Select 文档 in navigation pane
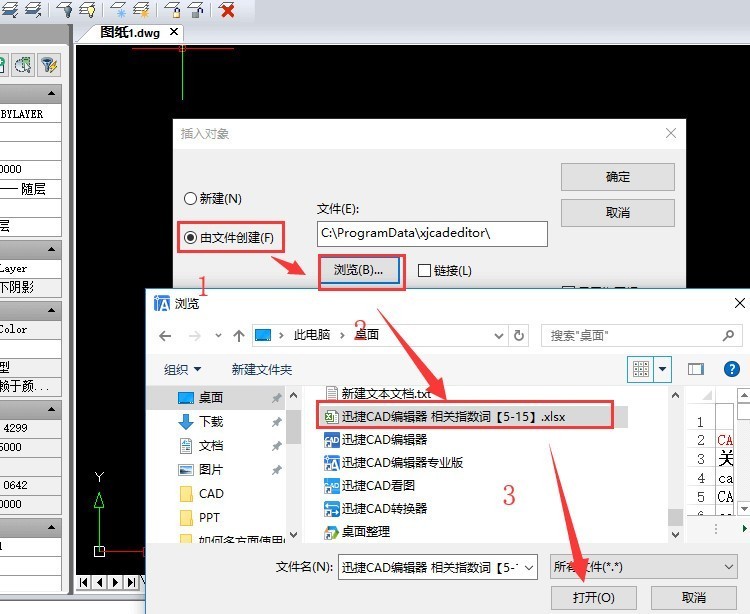The width and height of the screenshot is (750, 614). click(x=211, y=446)
